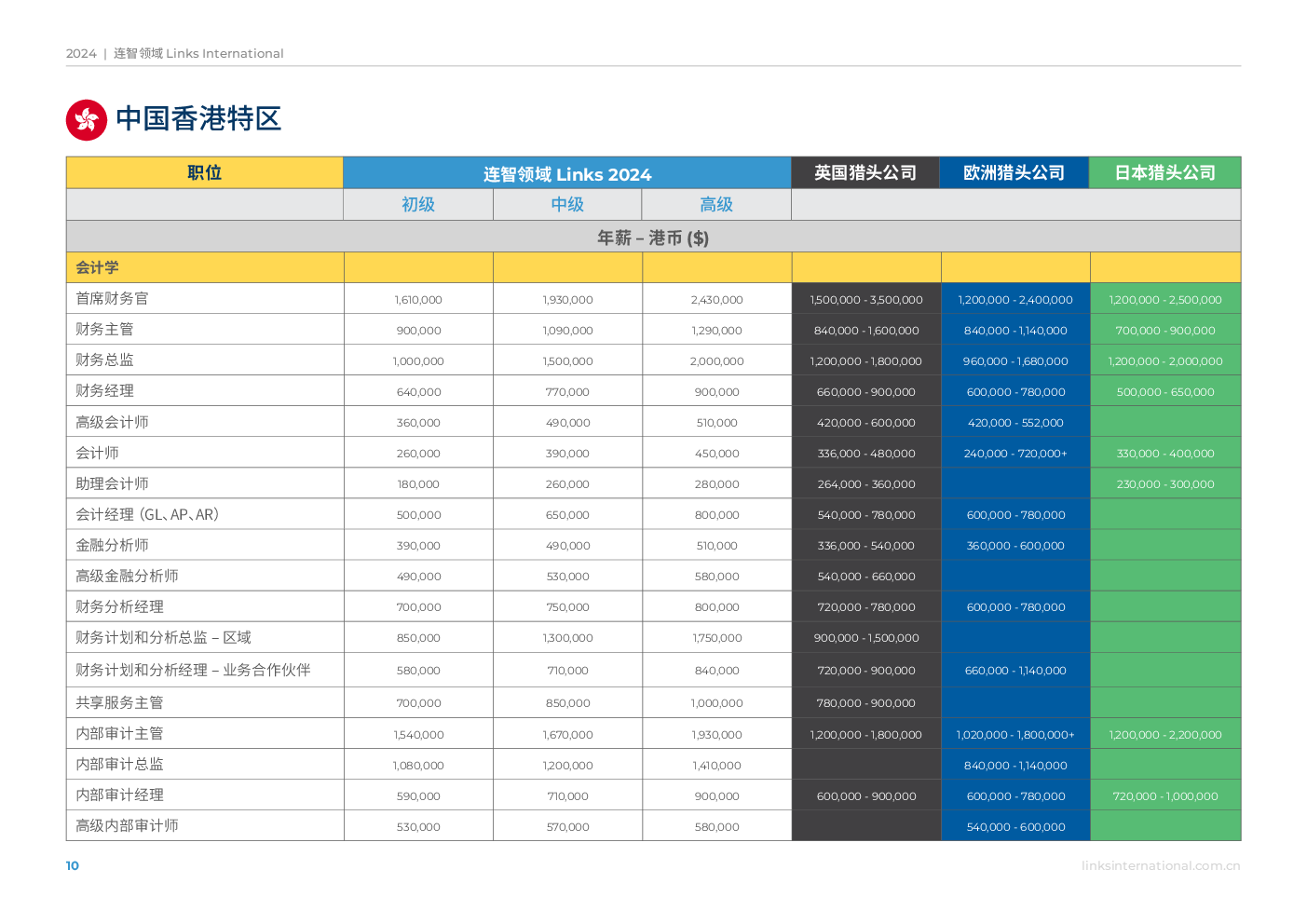Click the 2,000,000 senior 财务总监 value
1307x924 pixels.
(x=717, y=361)
